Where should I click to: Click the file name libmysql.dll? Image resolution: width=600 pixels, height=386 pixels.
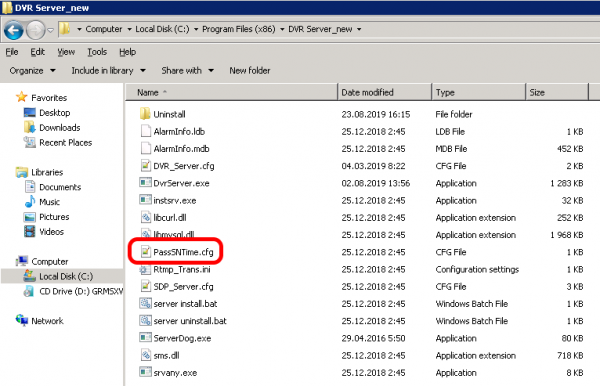174,235
